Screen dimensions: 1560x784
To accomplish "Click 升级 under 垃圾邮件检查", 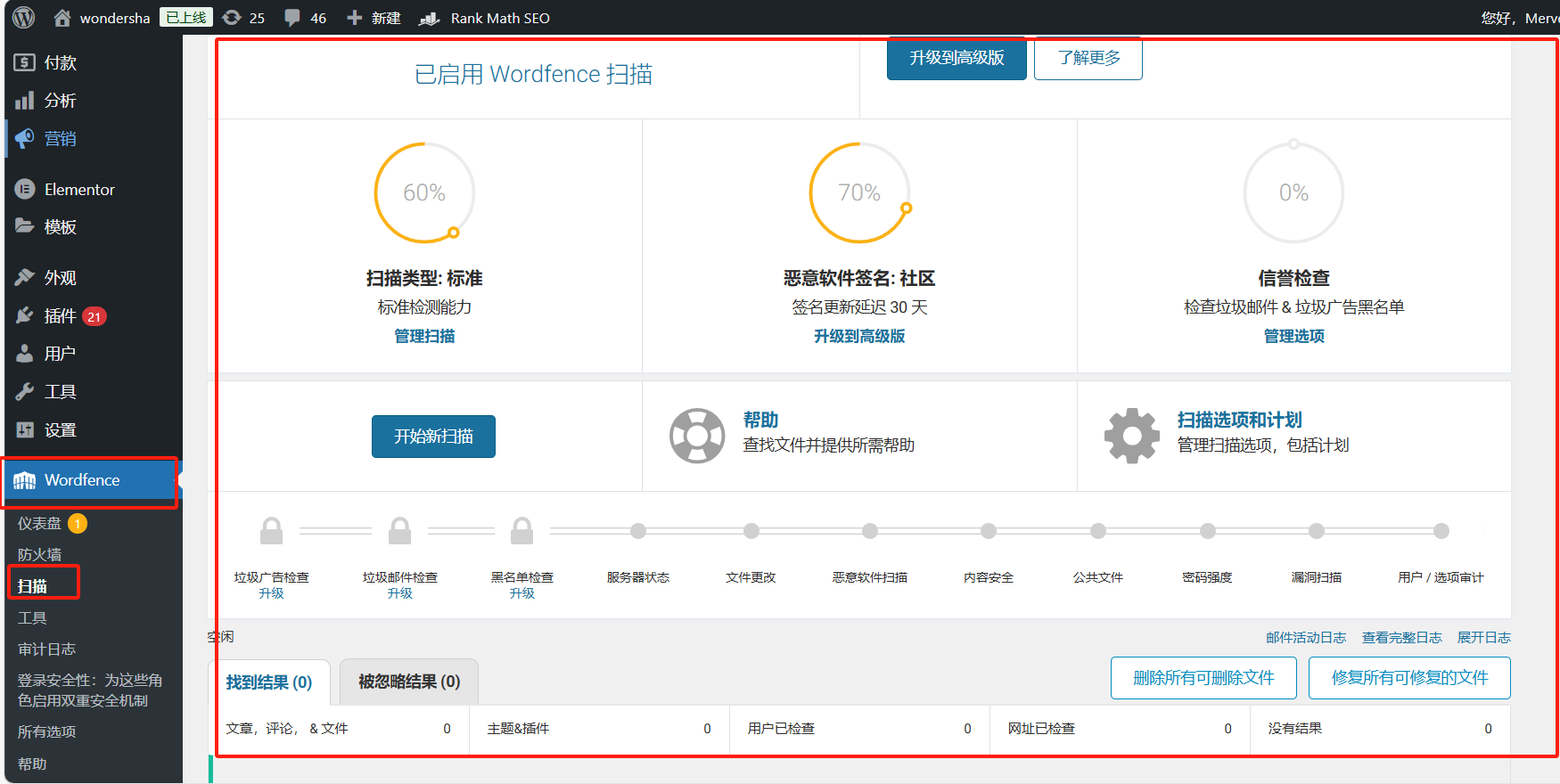I will pos(400,593).
